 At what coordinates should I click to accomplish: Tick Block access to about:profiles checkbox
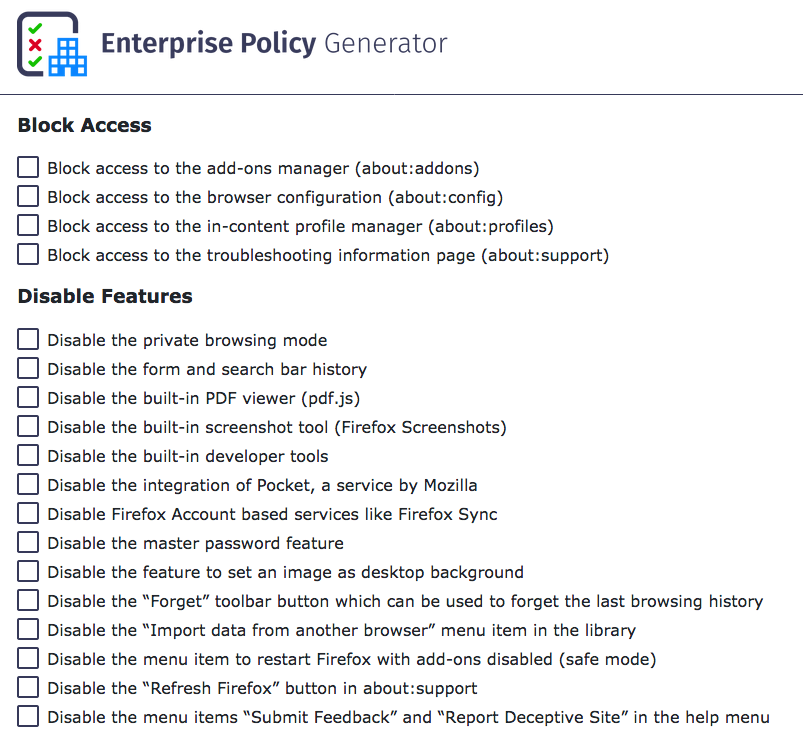coord(28,225)
